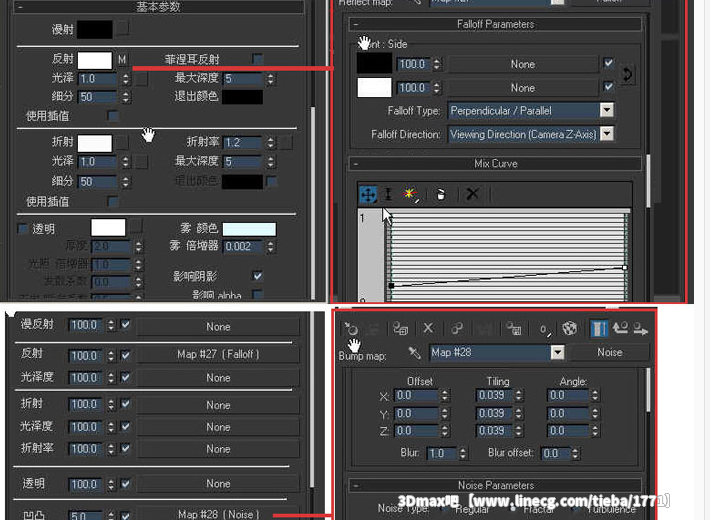This screenshot has width=710, height=520.
Task: Click the 透明 None map button
Action: (x=218, y=484)
